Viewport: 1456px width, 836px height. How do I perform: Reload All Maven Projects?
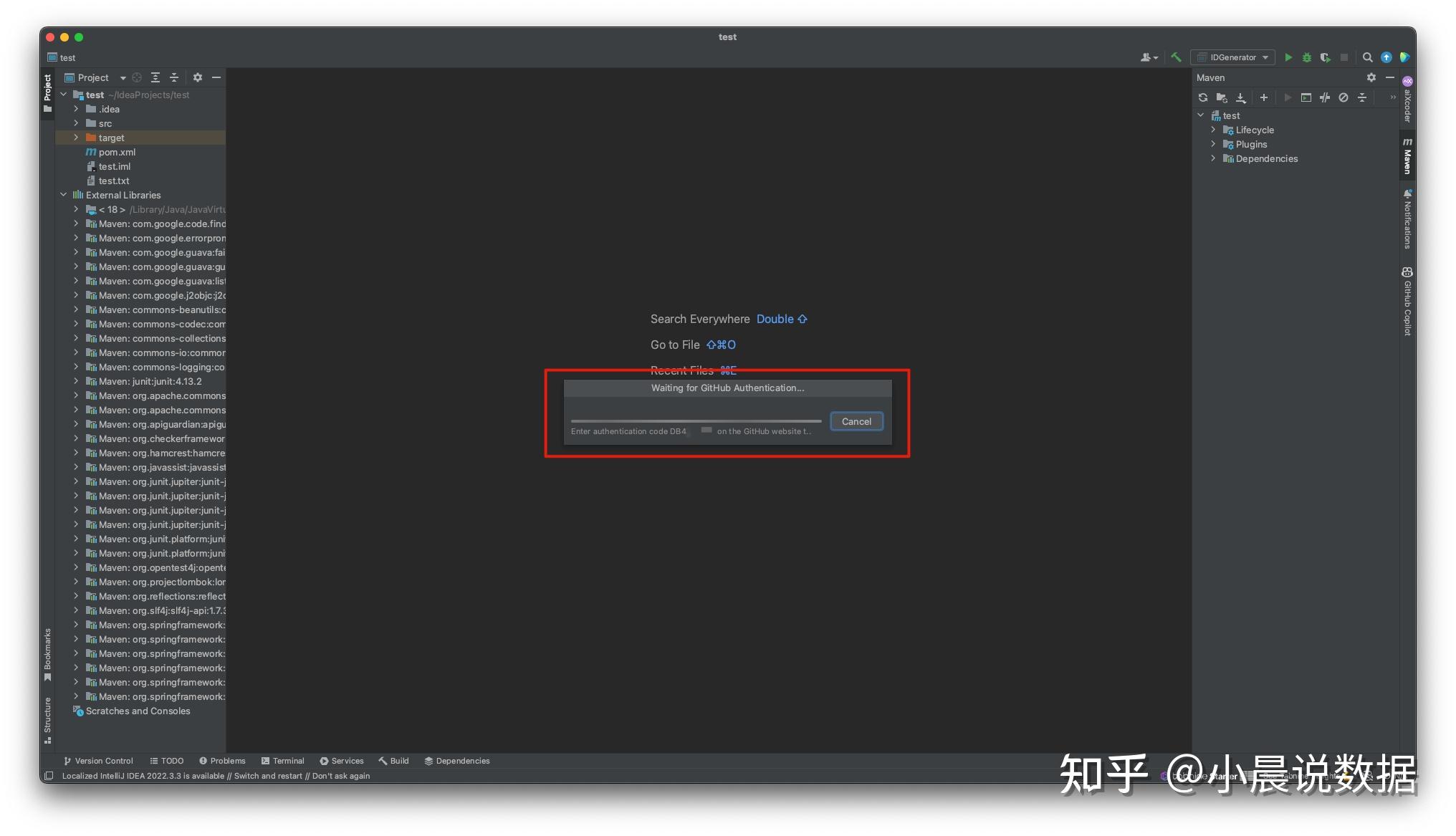click(1203, 97)
